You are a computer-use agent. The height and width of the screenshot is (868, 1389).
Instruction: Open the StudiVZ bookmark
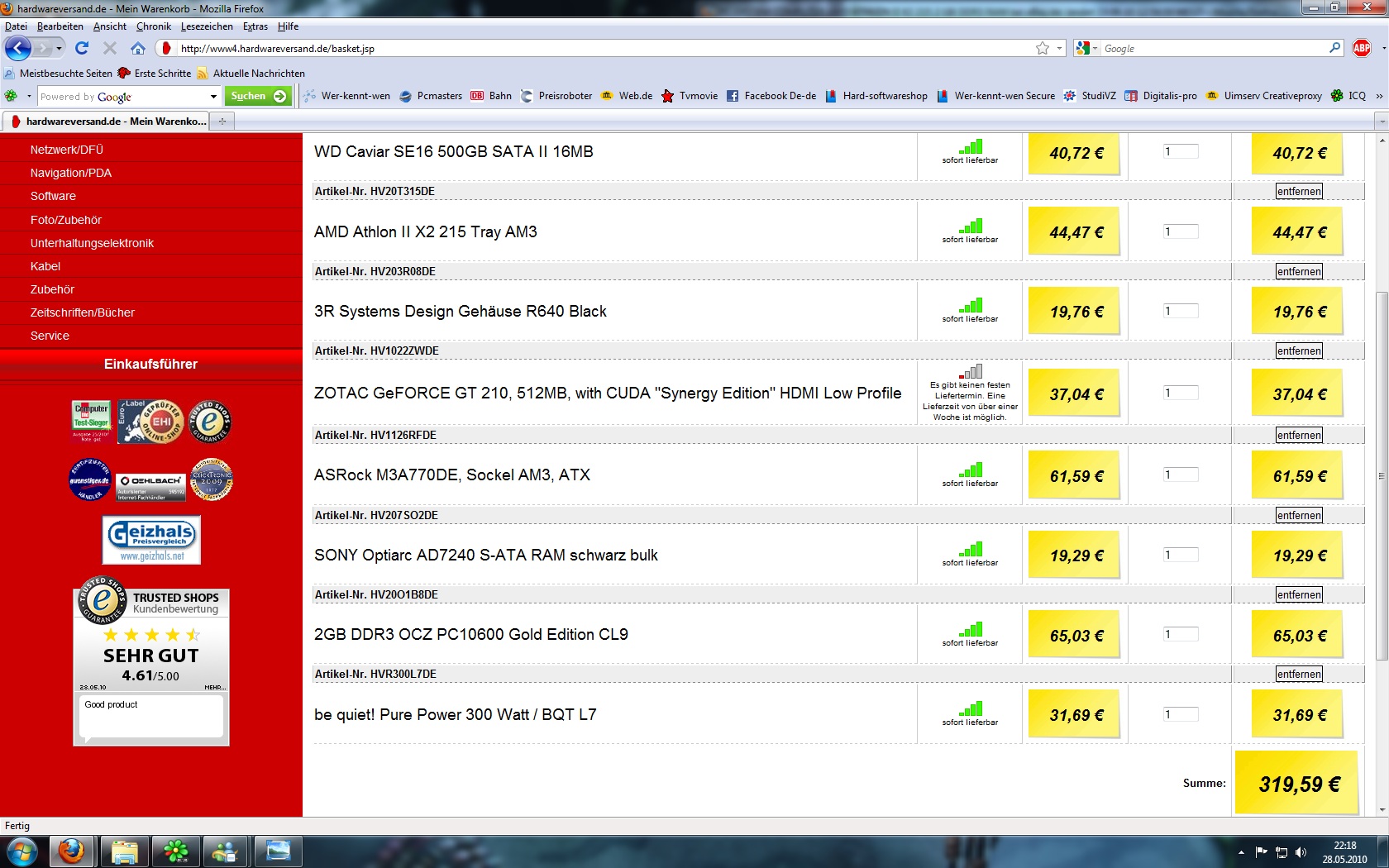click(x=1090, y=96)
